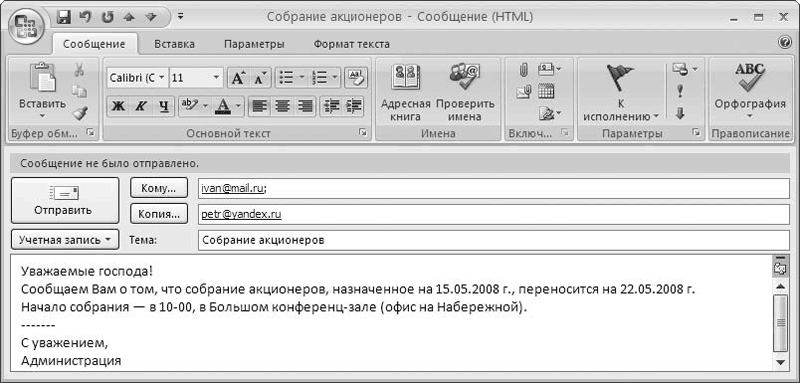Viewport: 800px width, 383px height.
Task: Switch to the Вставка tab
Action: click(174, 44)
